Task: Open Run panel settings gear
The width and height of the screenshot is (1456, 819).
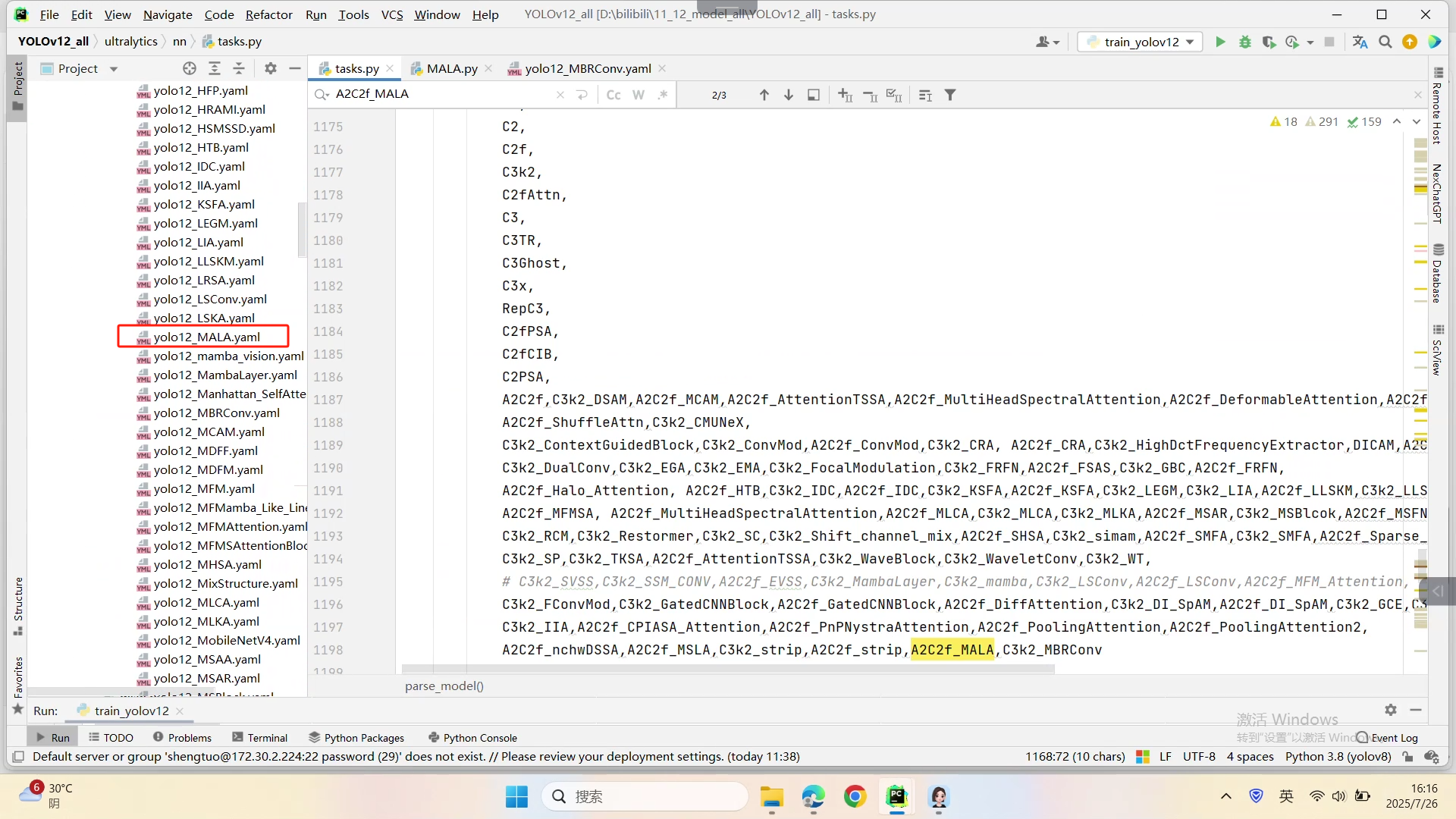Action: pyautogui.click(x=1391, y=710)
